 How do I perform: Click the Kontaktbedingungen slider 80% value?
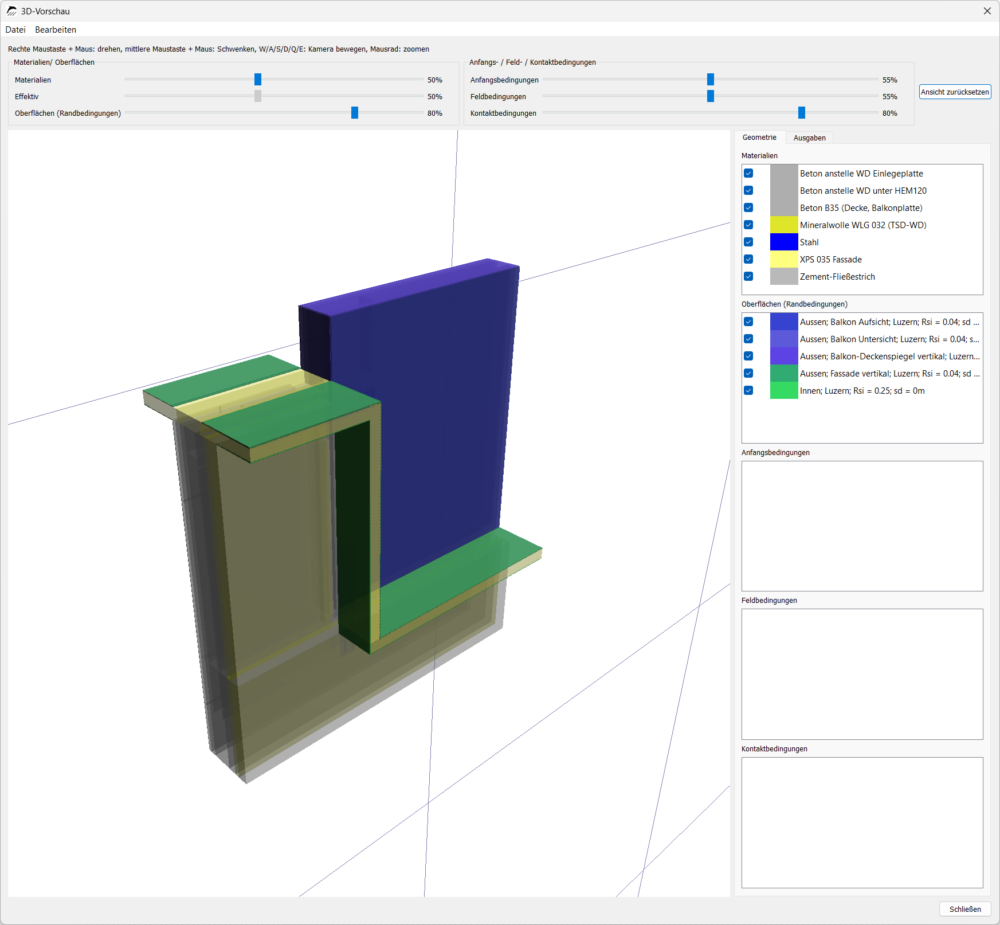tap(890, 113)
